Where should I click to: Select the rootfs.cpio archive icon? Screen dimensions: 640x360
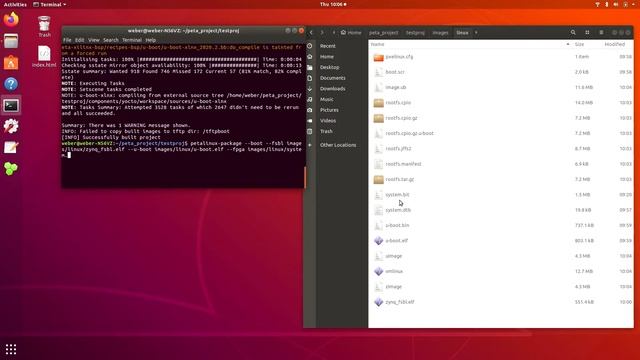point(378,103)
